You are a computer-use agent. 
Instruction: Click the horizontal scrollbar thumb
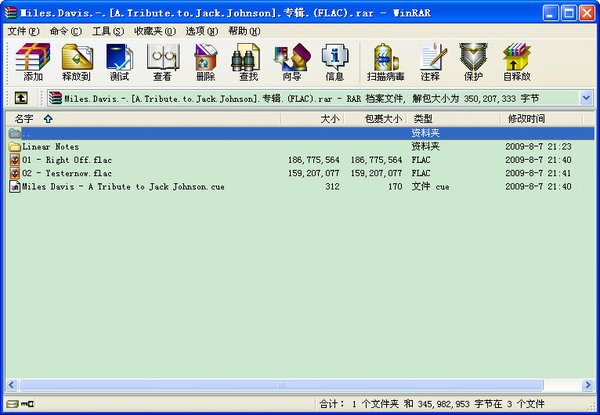pos(281,385)
